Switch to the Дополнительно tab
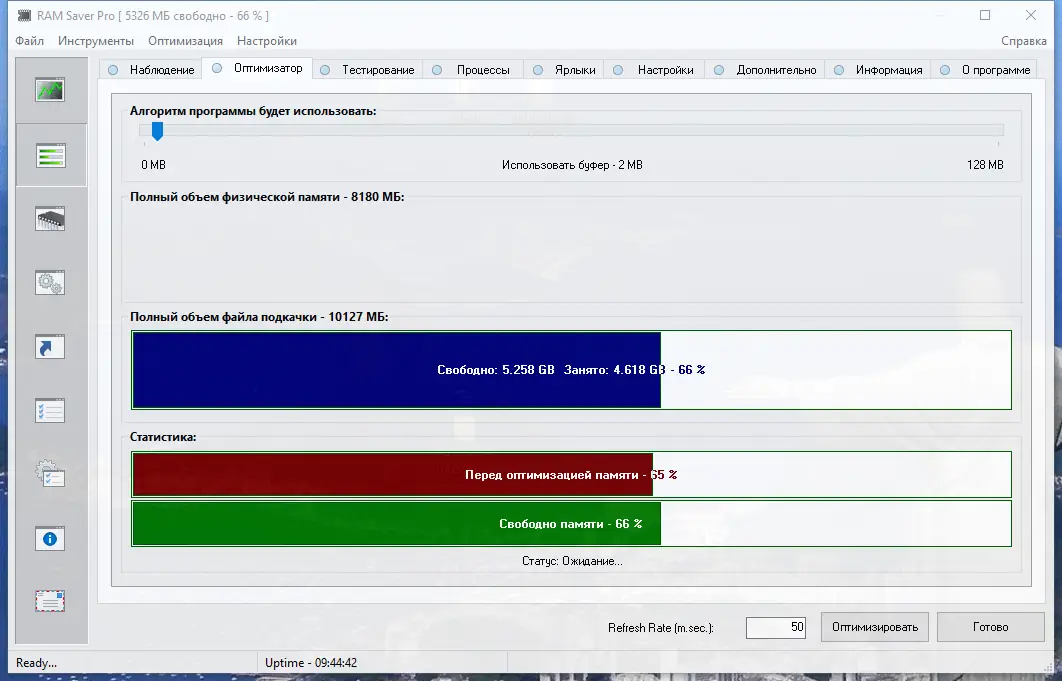Screen dimensions: 1062x681 [x=765, y=70]
